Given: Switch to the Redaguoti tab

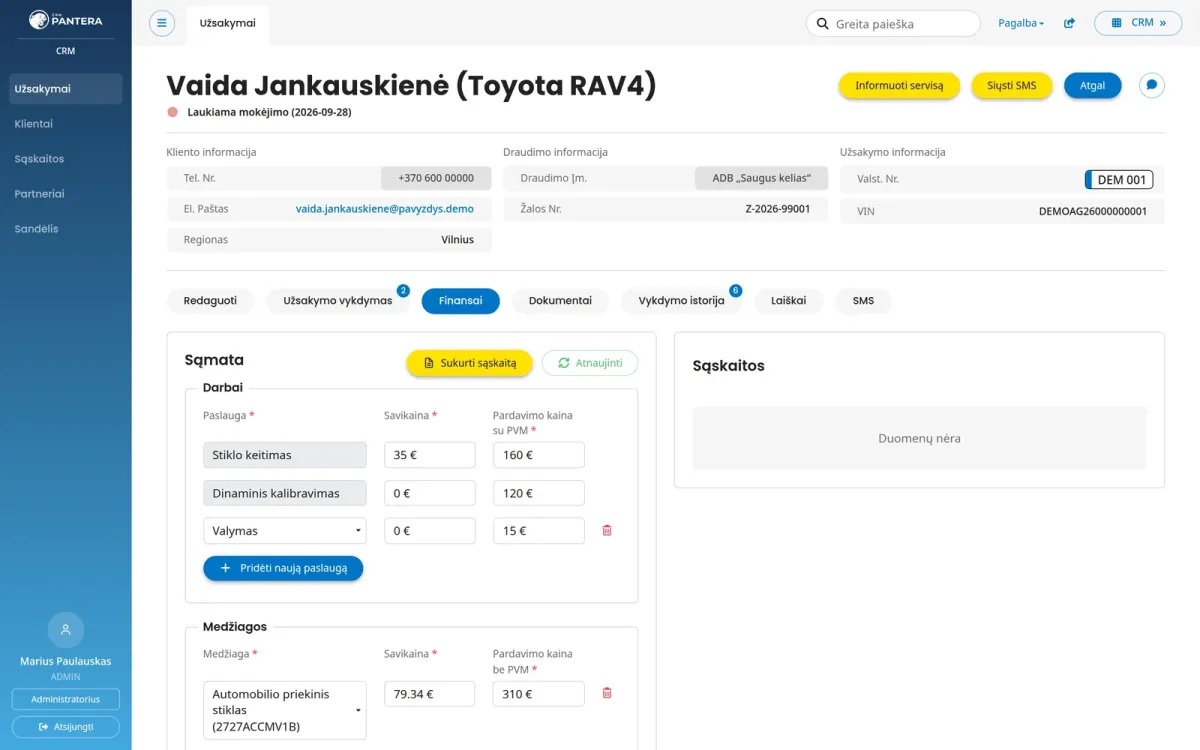Looking at the screenshot, I should [x=211, y=301].
